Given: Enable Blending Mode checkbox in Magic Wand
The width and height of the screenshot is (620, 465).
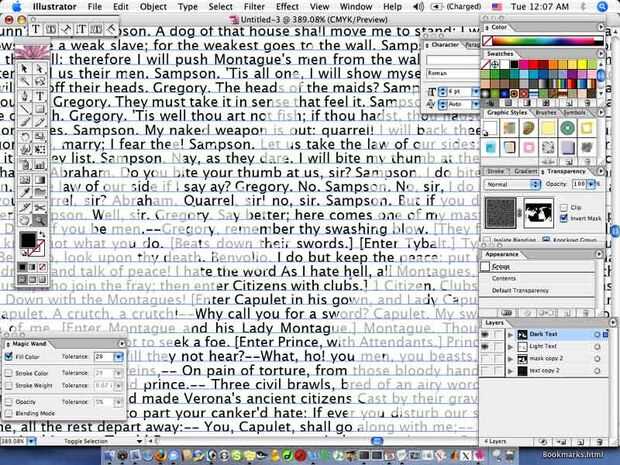Looking at the screenshot, I should pos(9,414).
